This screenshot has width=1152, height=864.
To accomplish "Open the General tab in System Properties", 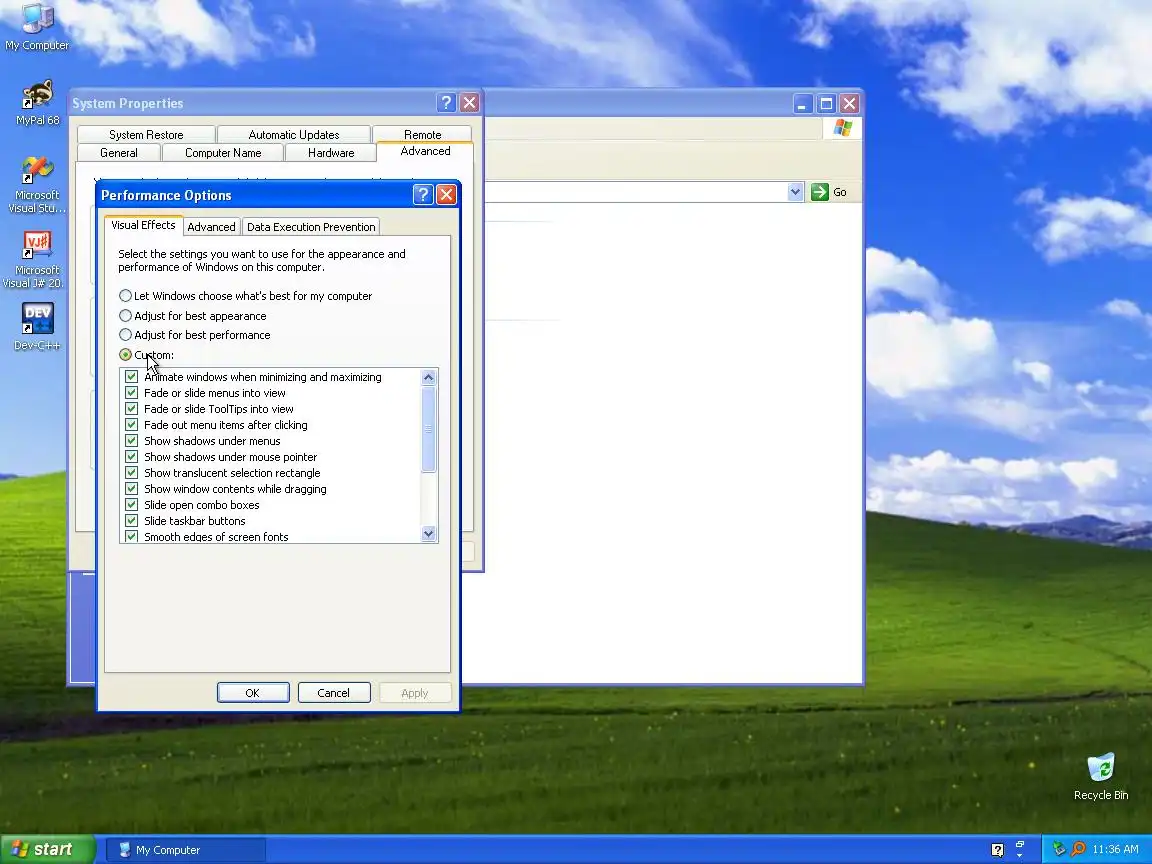I will click(x=118, y=153).
